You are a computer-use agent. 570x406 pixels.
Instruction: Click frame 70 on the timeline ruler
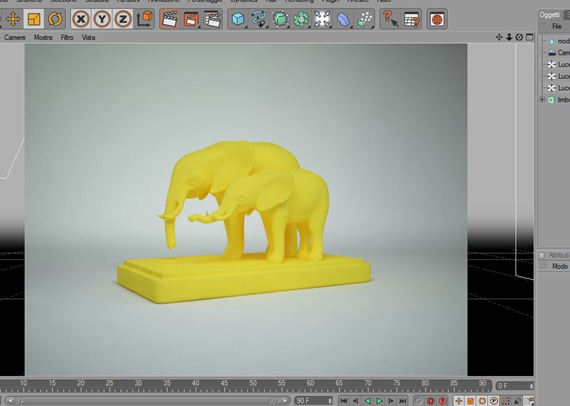point(368,383)
